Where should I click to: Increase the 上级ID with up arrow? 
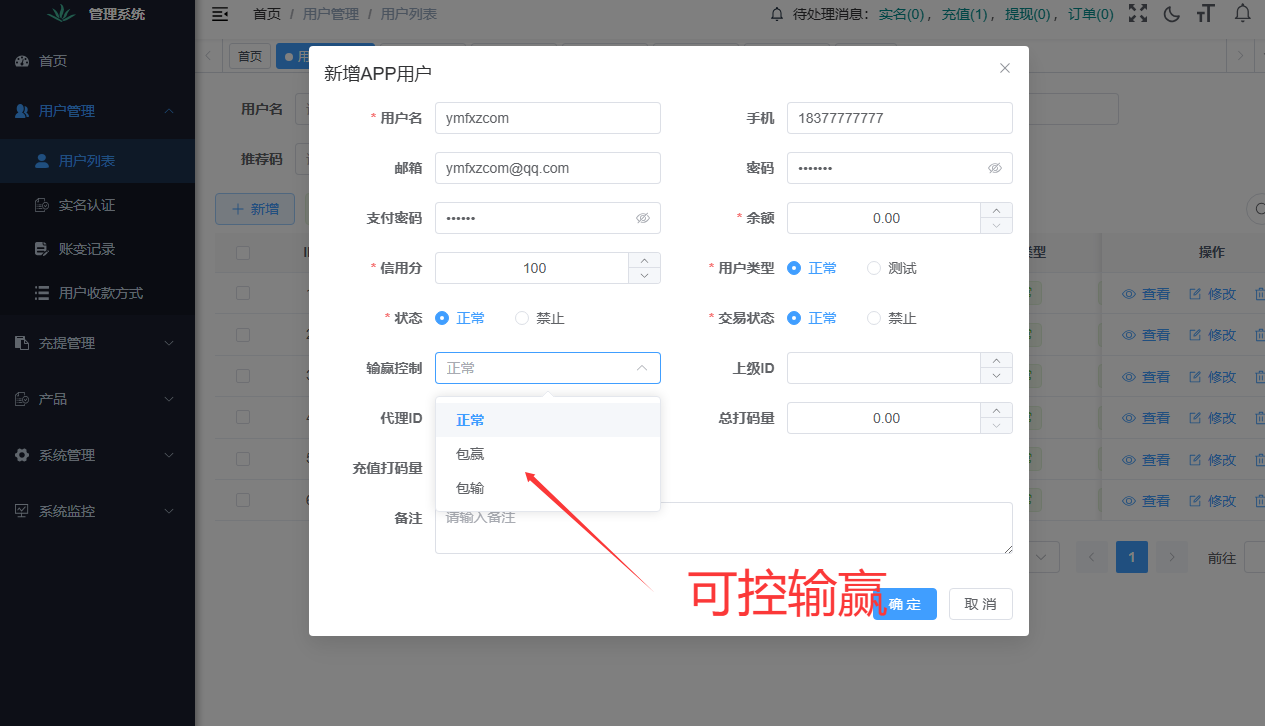click(996, 360)
